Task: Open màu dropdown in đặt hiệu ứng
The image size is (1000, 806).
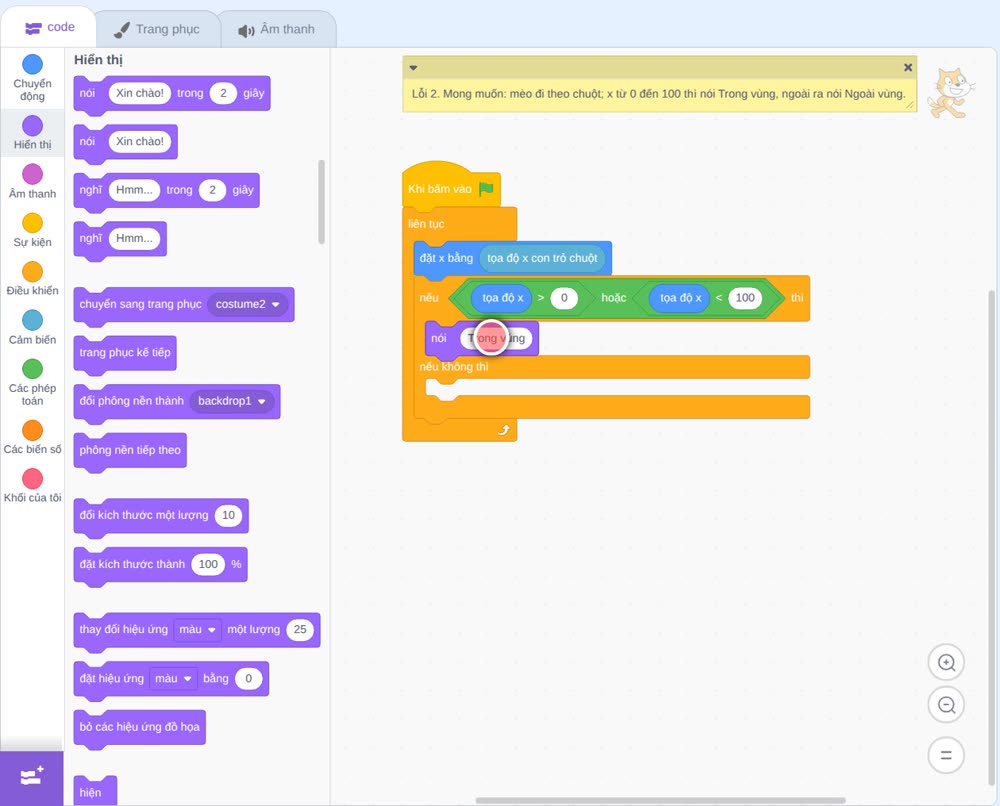Action: point(173,678)
